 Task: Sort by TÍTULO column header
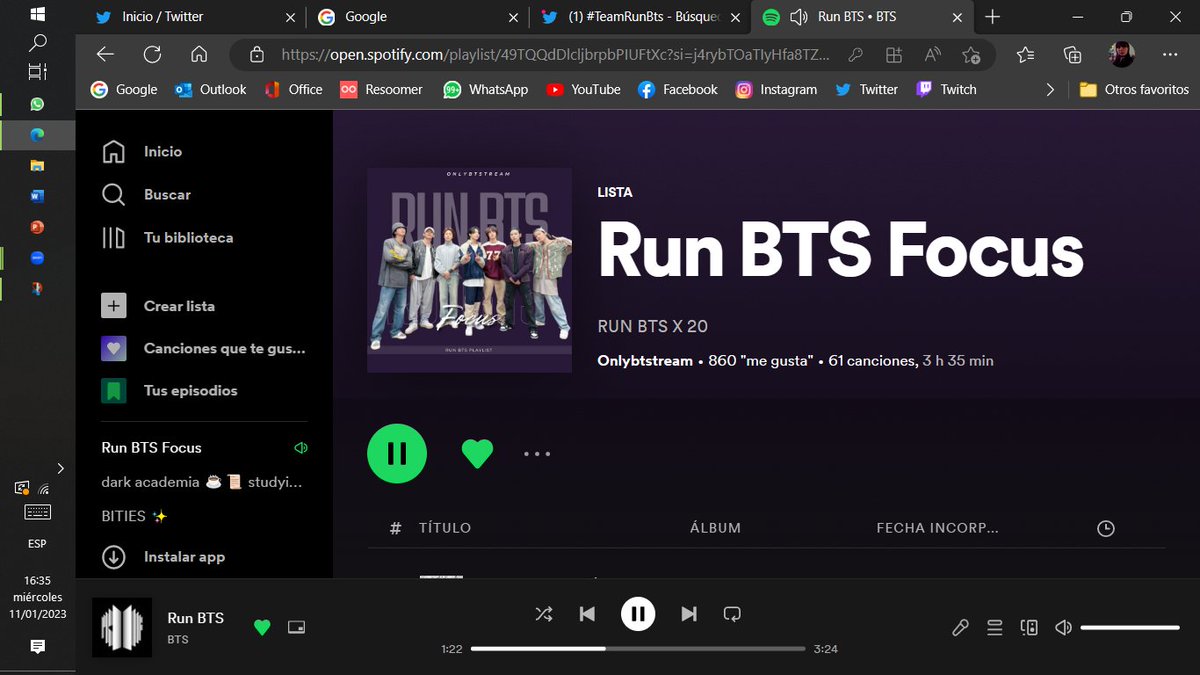pos(445,528)
